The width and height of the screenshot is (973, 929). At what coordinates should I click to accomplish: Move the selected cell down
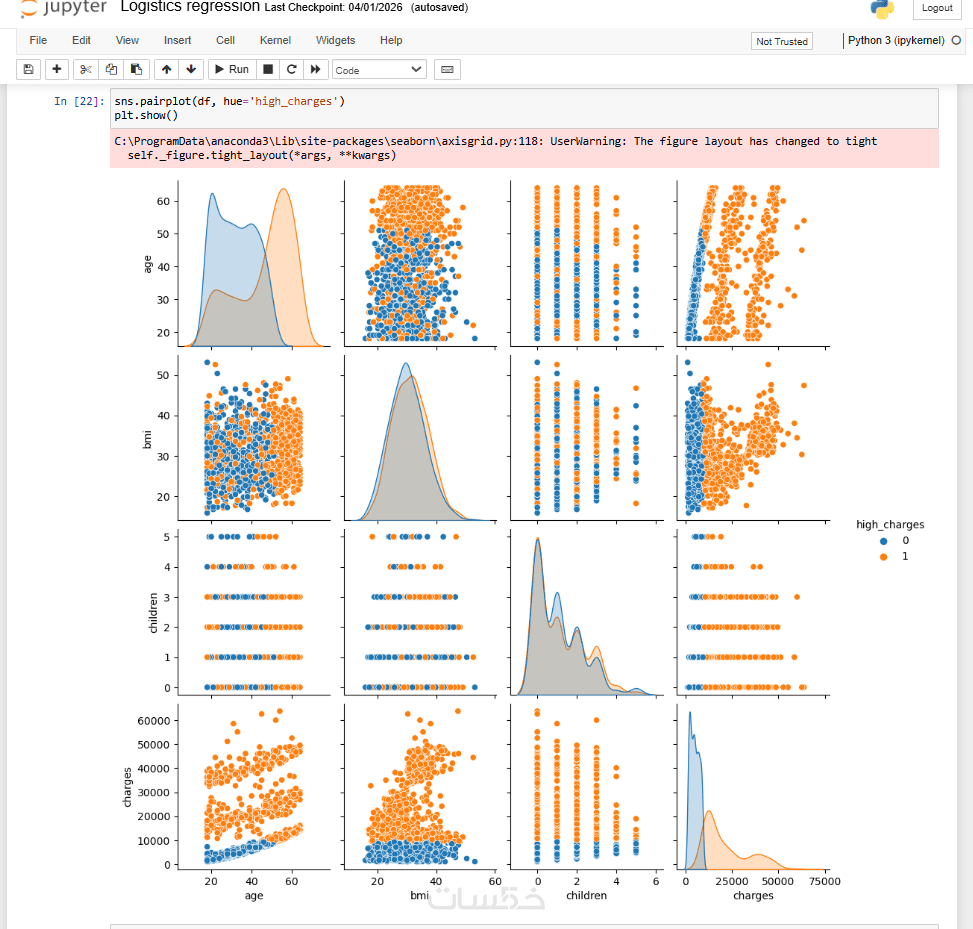point(191,70)
